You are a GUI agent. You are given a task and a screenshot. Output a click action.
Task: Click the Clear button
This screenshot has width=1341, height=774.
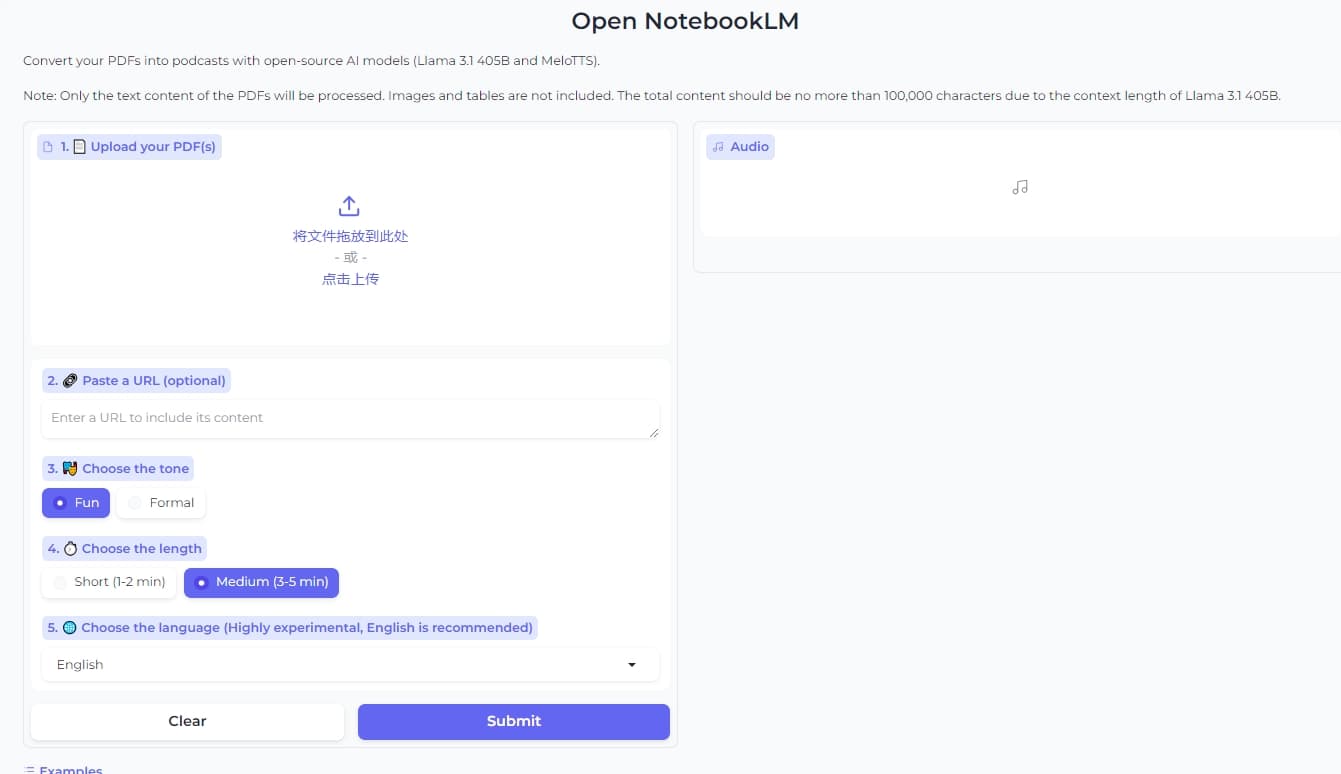click(187, 721)
